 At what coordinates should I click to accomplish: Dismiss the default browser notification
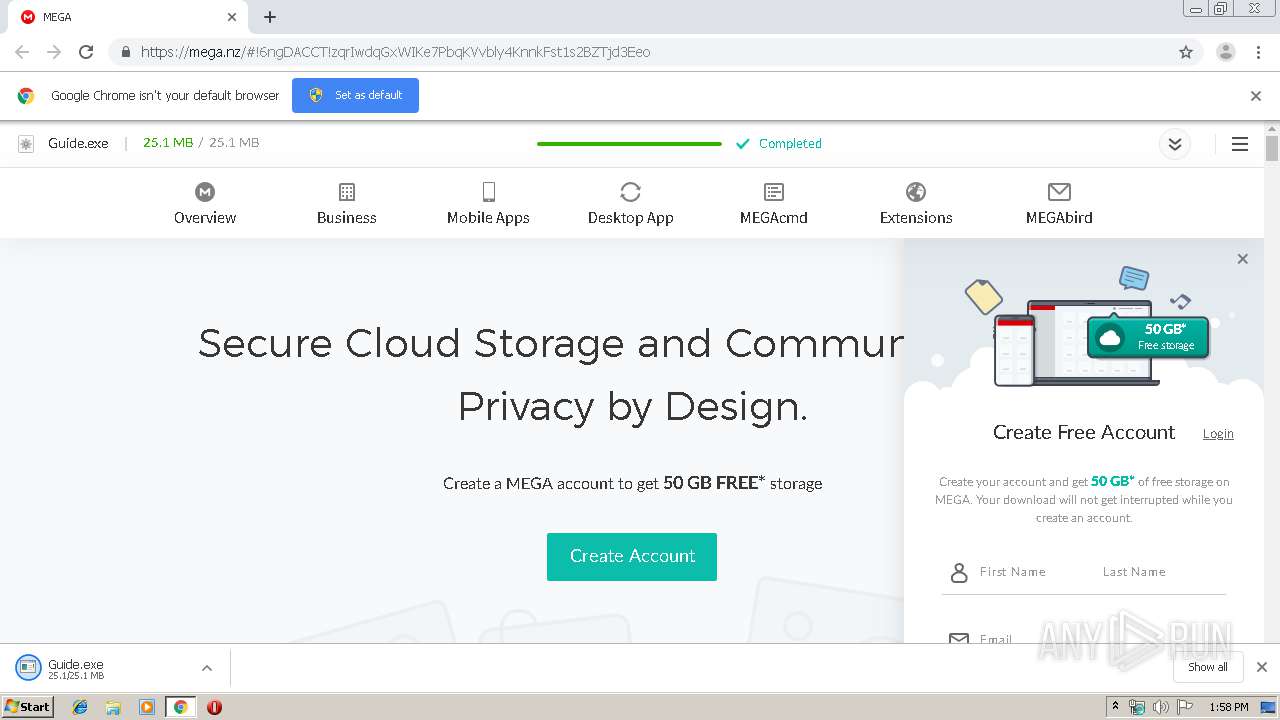click(1256, 96)
